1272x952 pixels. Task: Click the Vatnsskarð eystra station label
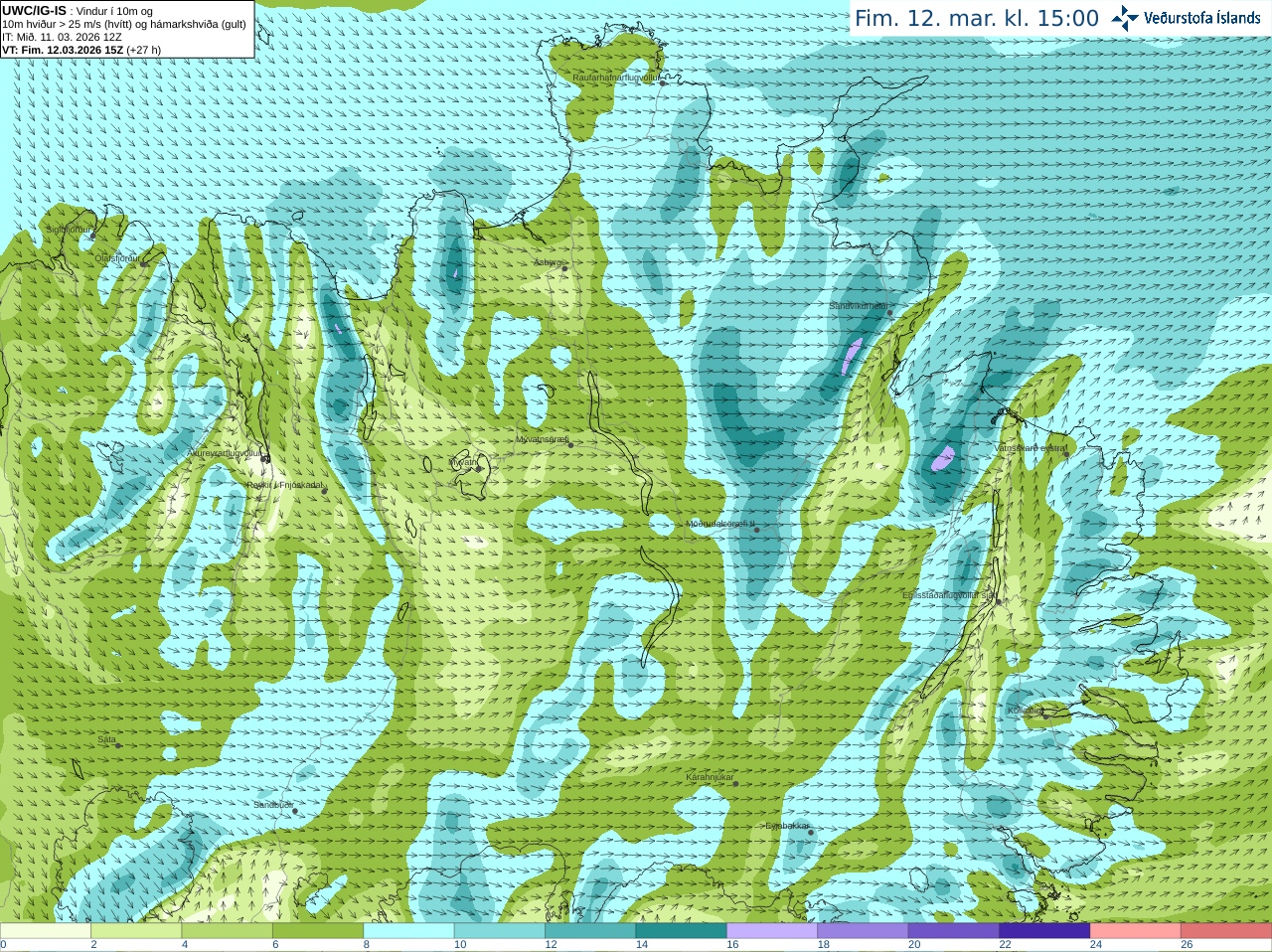1030,448
